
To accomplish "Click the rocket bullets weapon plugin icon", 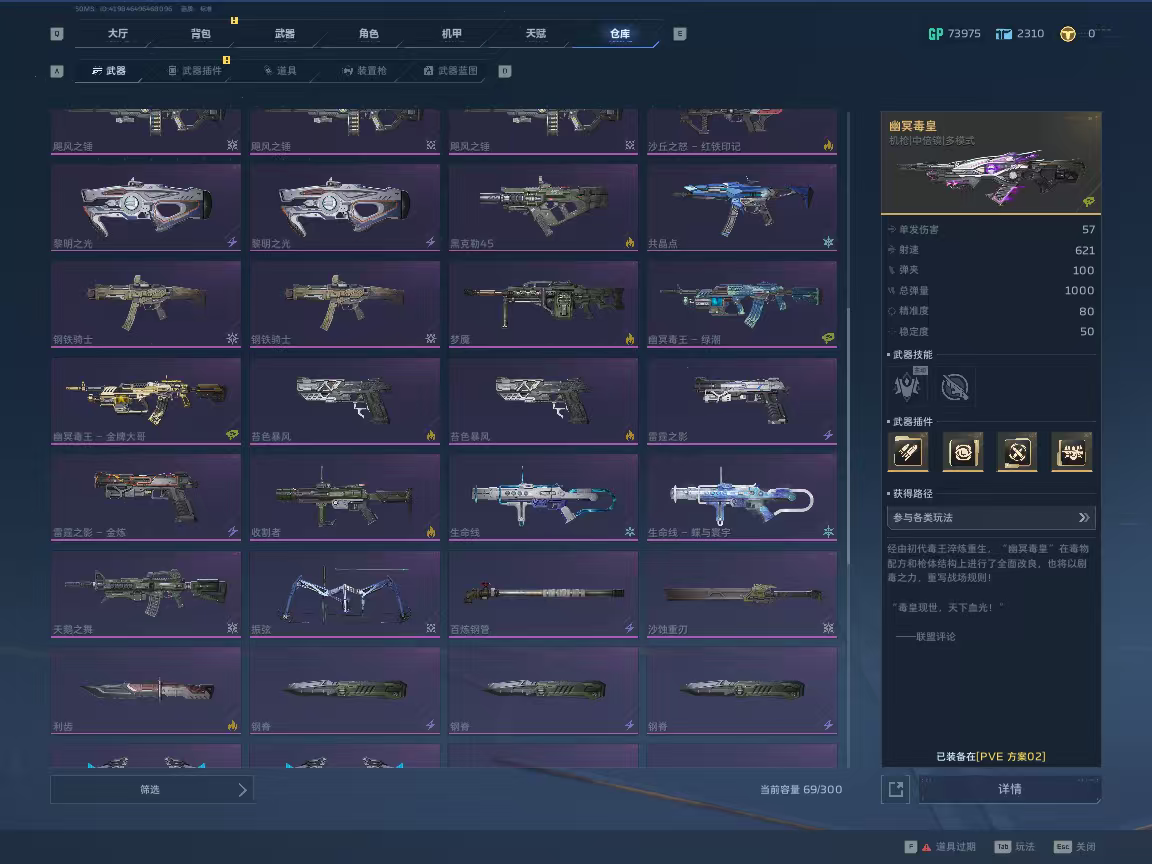I will (x=908, y=452).
